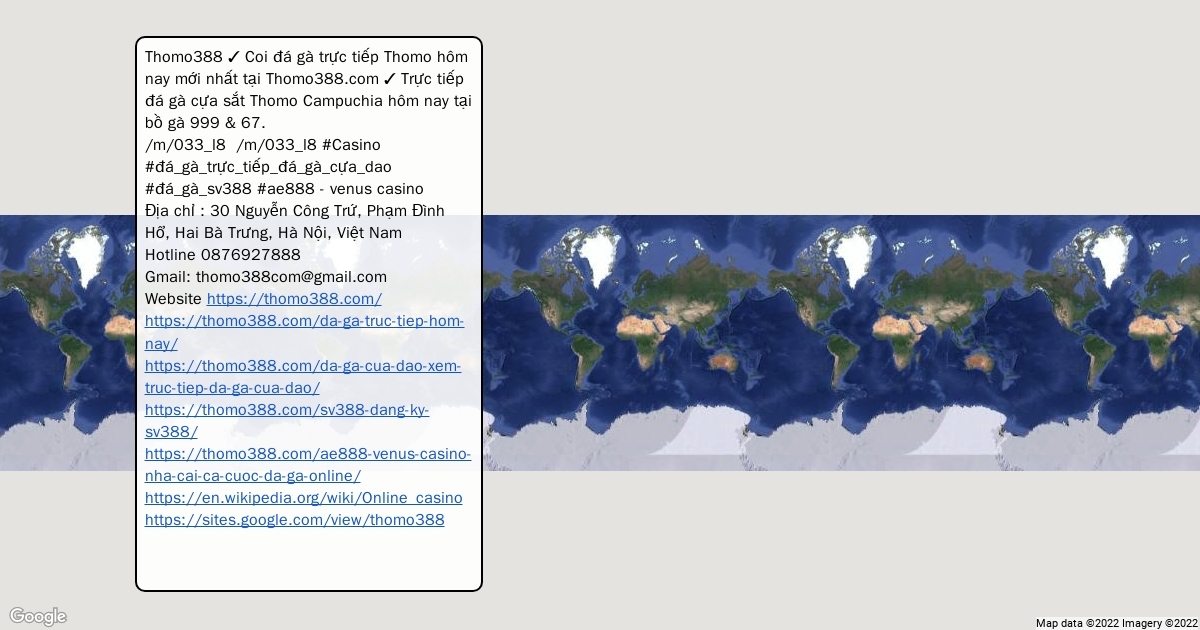
Task: Click the Map data ©2022 Imagery attribution
Action: point(1116,623)
